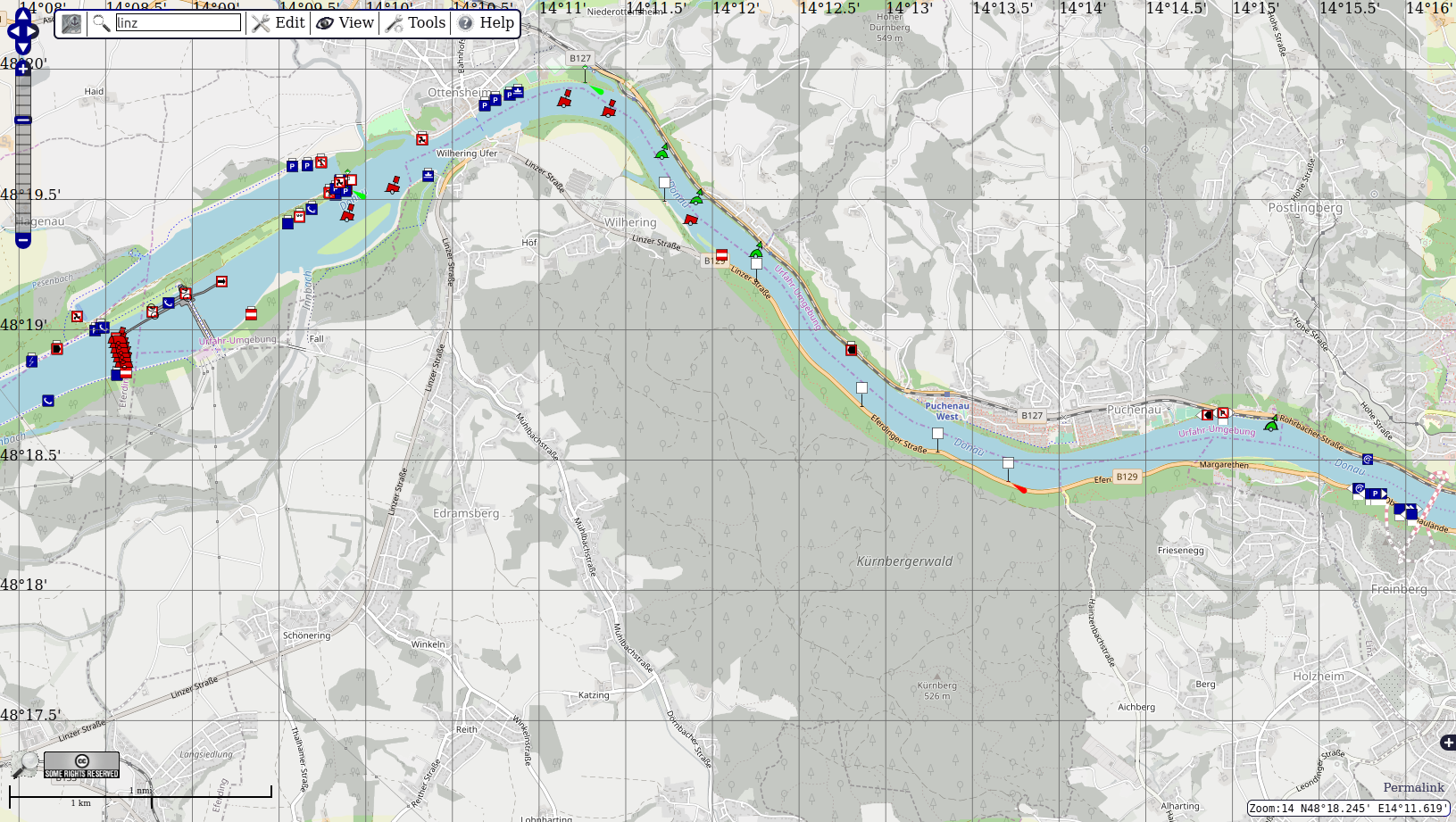Click the red buoy marker near Ottensheim
This screenshot has width=1456, height=822.
564,98
